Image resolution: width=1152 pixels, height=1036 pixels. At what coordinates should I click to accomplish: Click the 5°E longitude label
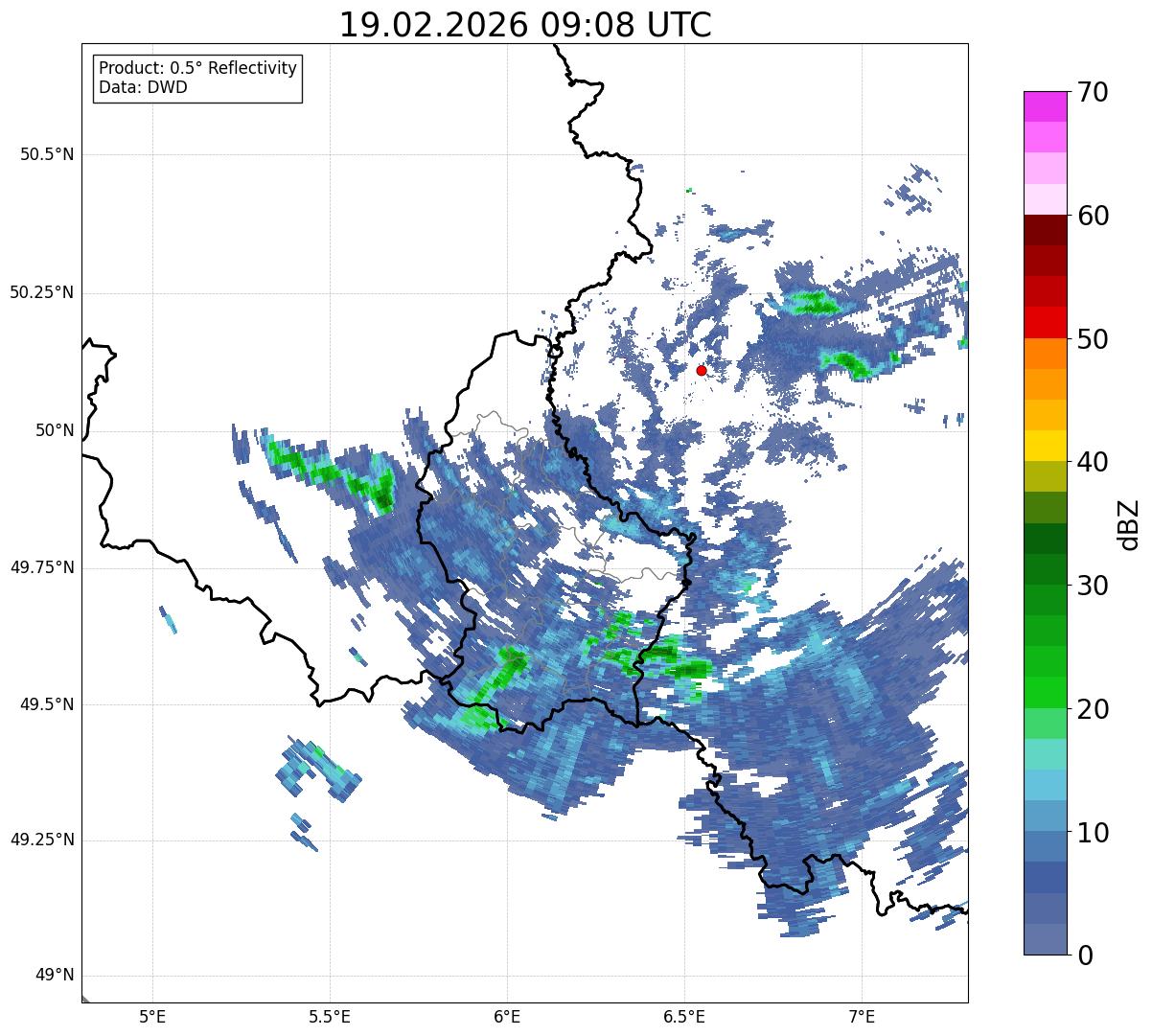tap(152, 1016)
